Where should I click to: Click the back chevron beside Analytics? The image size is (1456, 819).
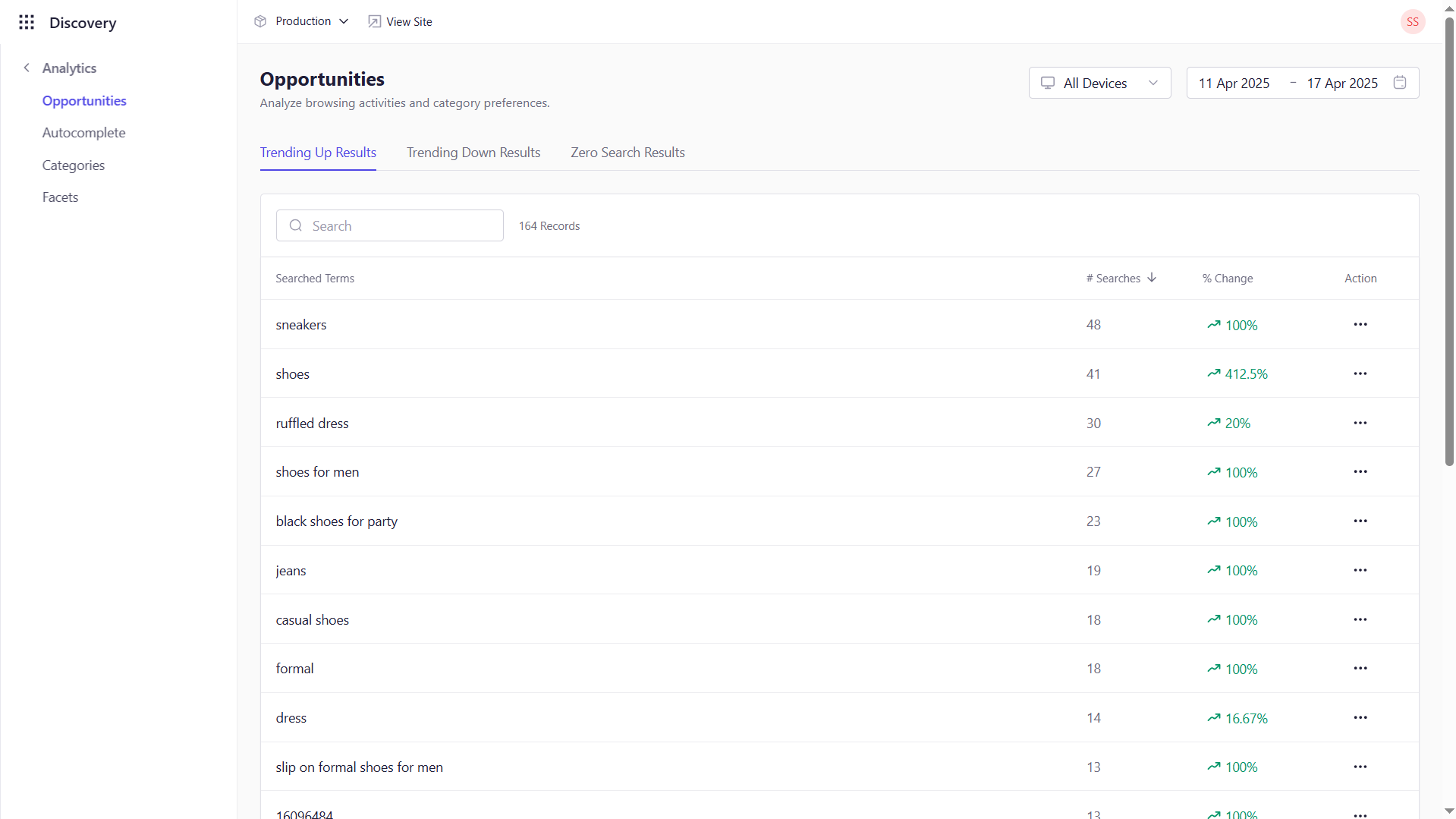pyautogui.click(x=27, y=68)
